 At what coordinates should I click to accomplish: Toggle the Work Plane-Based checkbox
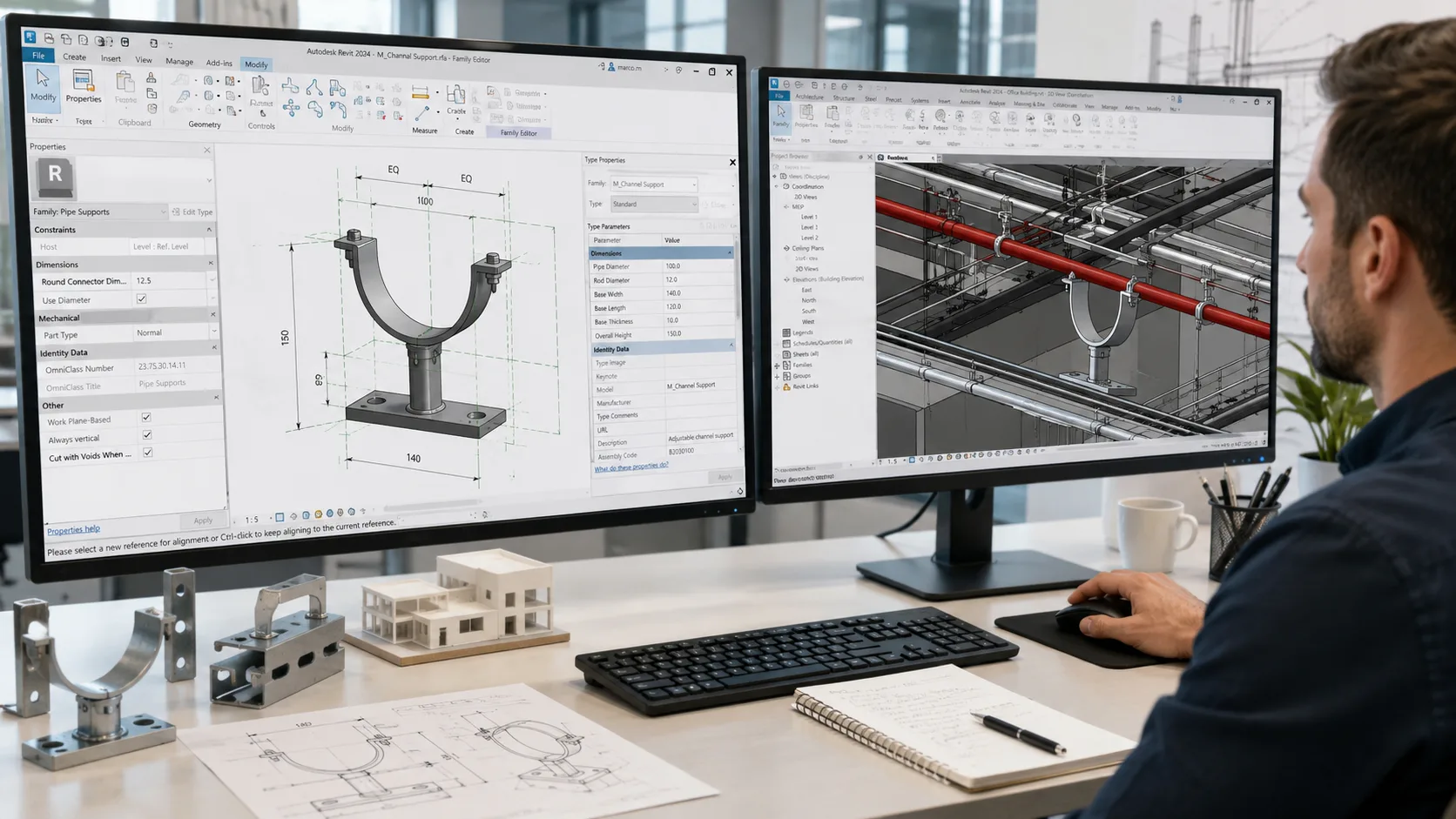click(146, 418)
